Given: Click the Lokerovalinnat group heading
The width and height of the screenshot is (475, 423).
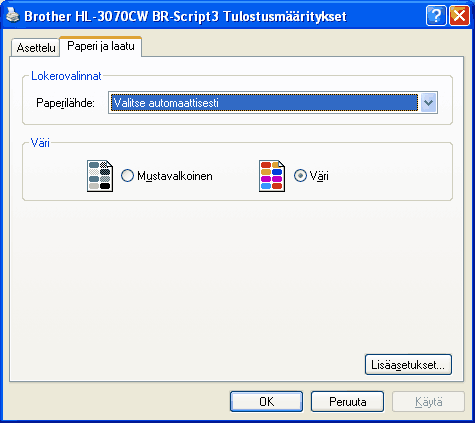Looking at the screenshot, I should 66,76.
